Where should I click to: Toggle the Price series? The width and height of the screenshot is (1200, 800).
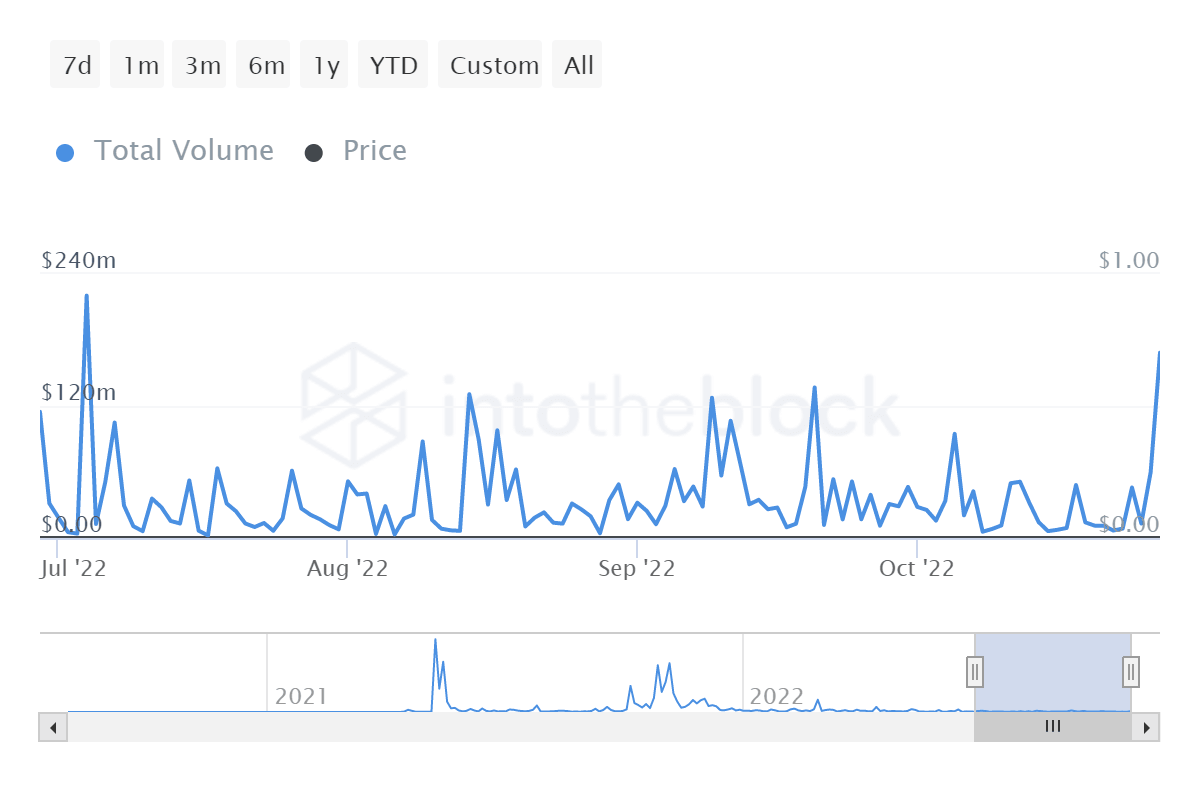(x=374, y=151)
